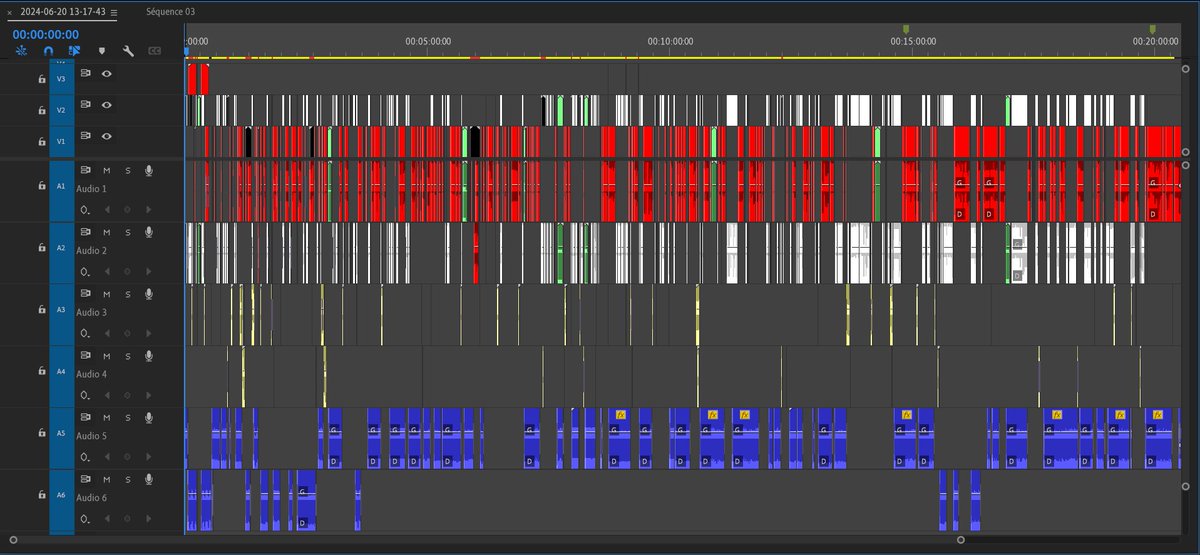The image size is (1200, 555).
Task: Target track V1 header label
Action: 61,141
